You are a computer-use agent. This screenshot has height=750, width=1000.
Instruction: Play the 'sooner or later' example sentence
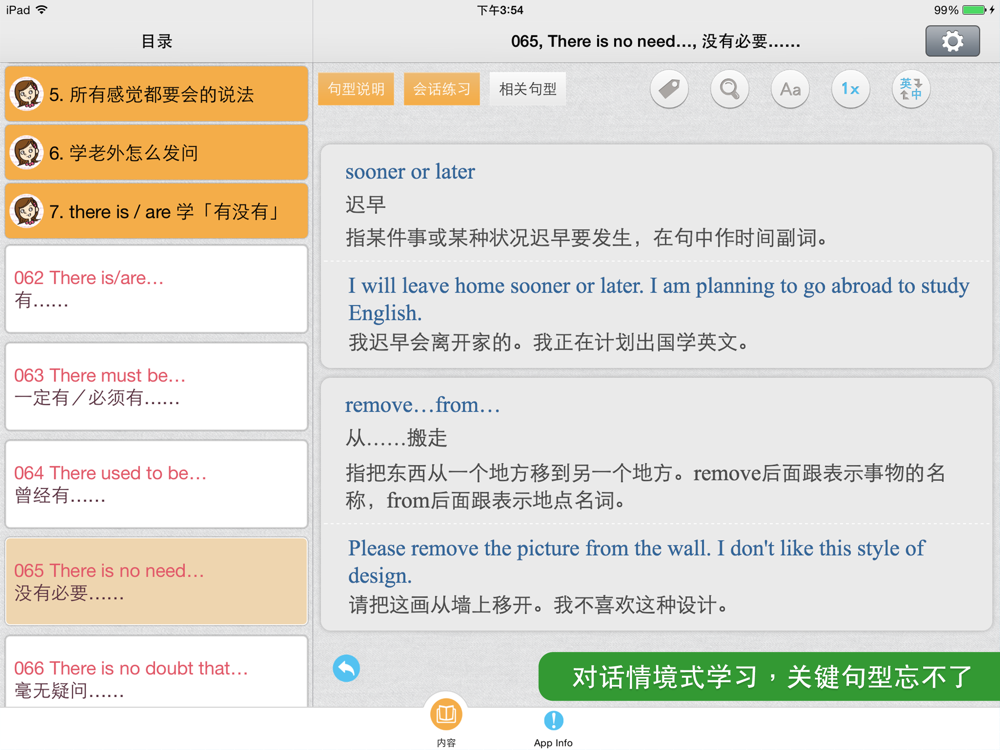point(658,299)
